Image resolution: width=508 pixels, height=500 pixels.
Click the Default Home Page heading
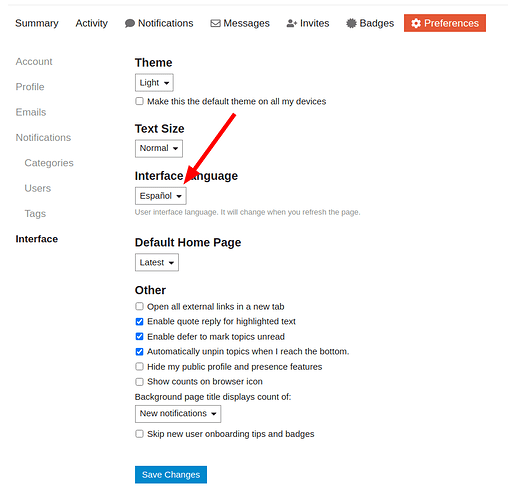pos(188,242)
